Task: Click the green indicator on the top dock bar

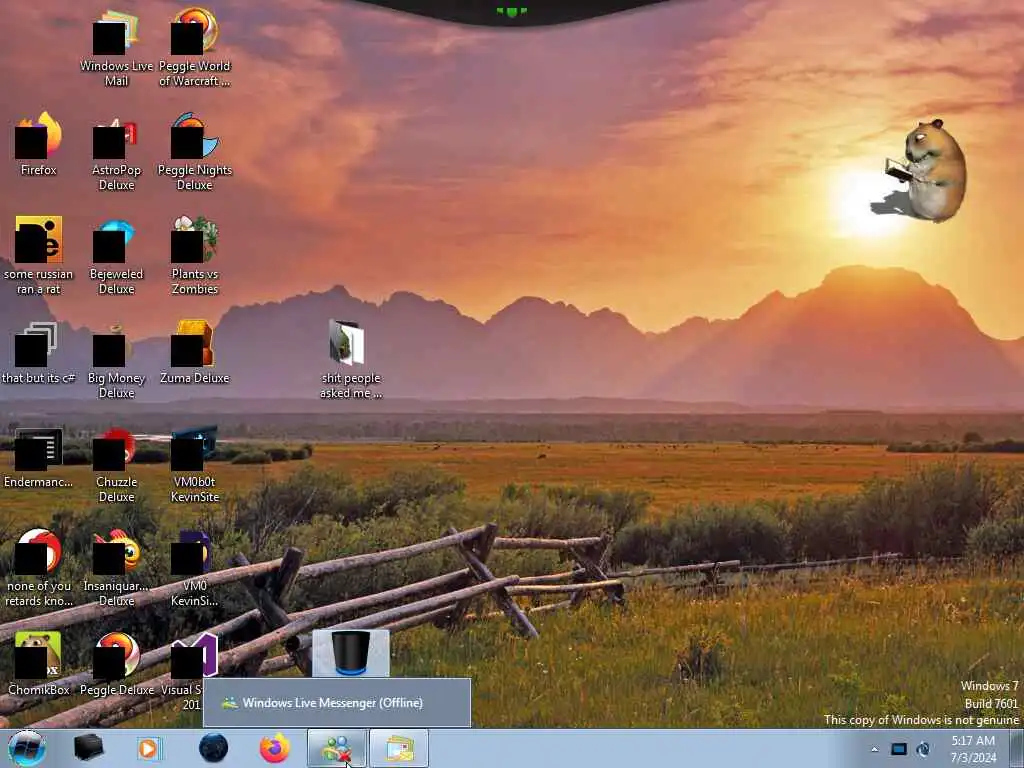Action: 511,12
